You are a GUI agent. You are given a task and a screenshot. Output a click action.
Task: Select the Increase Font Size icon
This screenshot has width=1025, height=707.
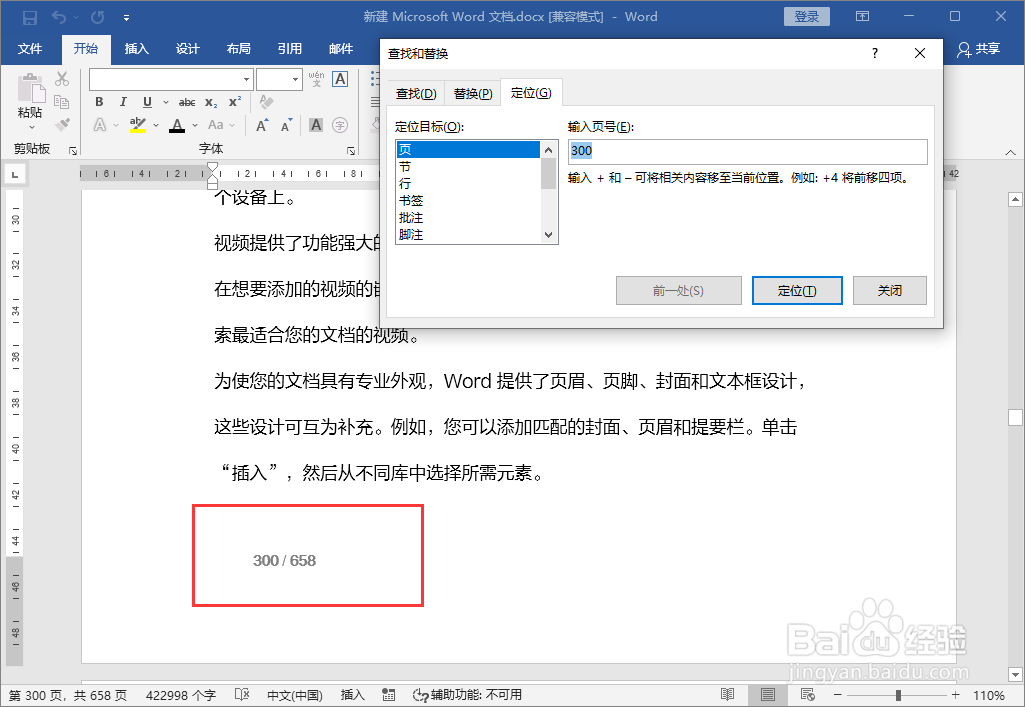[x=262, y=123]
